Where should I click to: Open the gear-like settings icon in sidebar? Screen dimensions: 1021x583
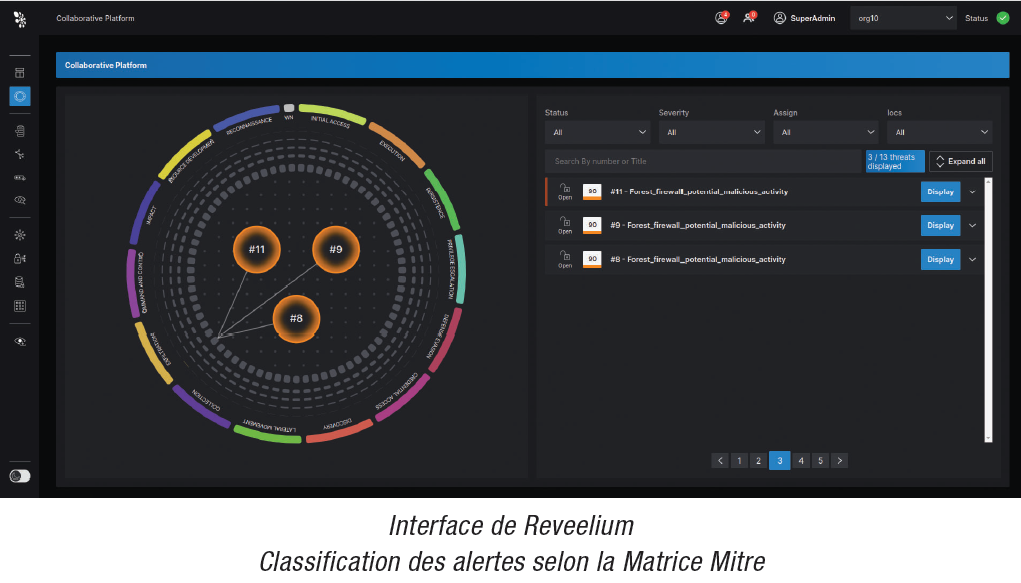pyautogui.click(x=20, y=235)
